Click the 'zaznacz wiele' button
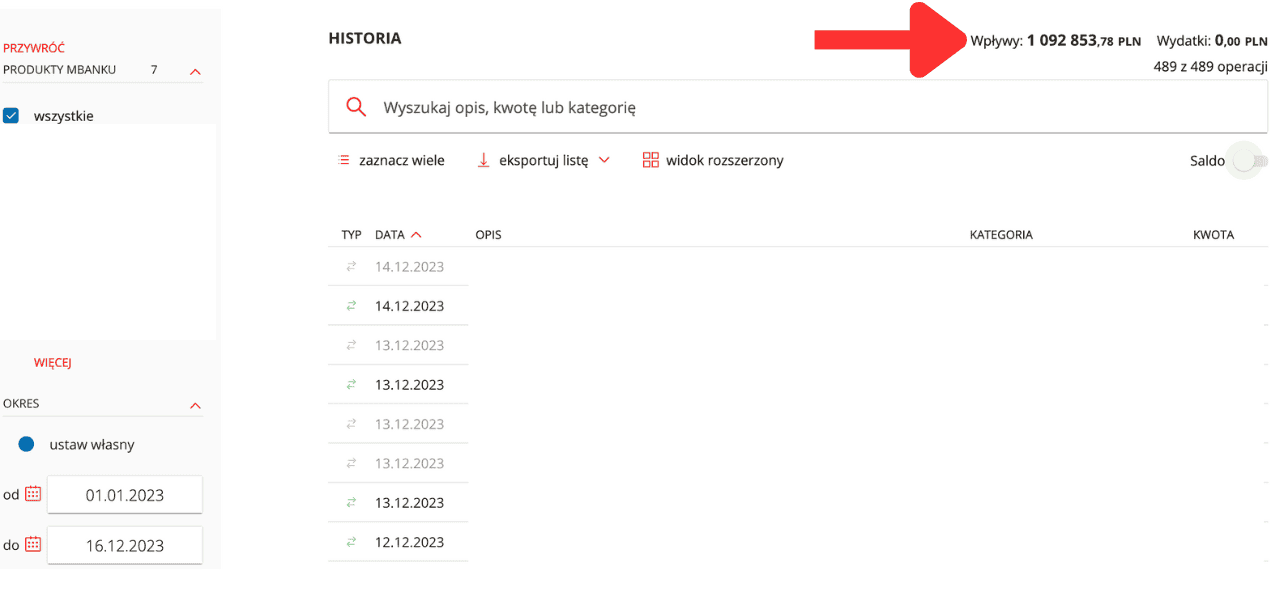 coord(392,160)
